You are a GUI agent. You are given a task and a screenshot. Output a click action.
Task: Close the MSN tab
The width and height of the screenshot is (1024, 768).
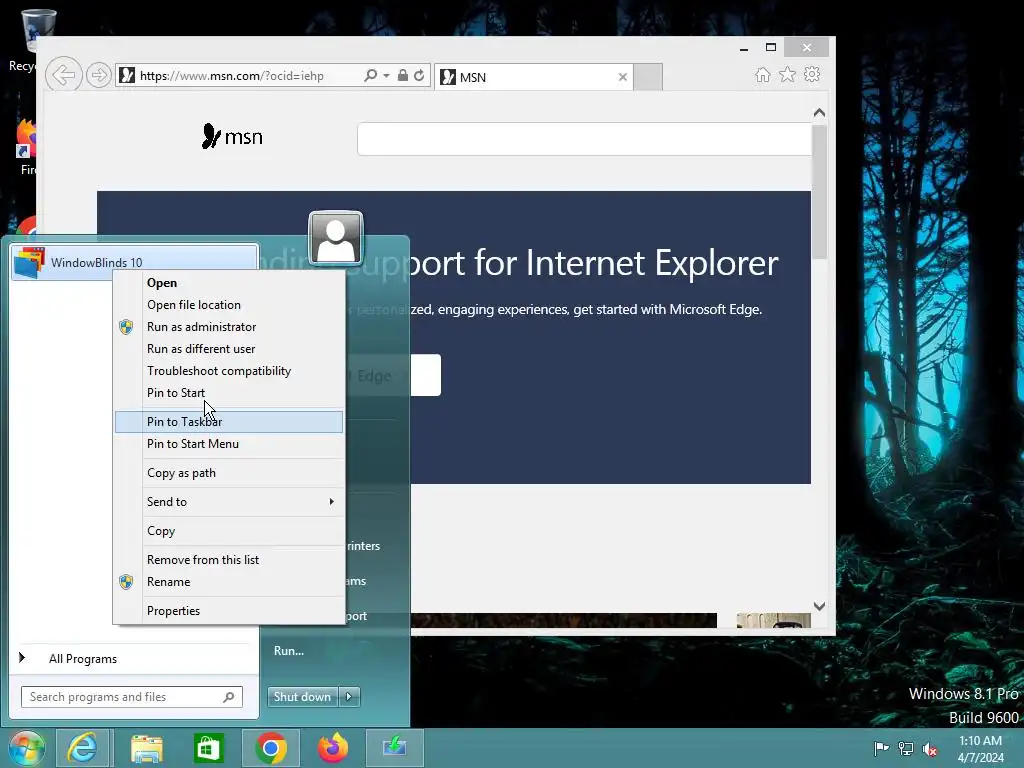point(622,77)
